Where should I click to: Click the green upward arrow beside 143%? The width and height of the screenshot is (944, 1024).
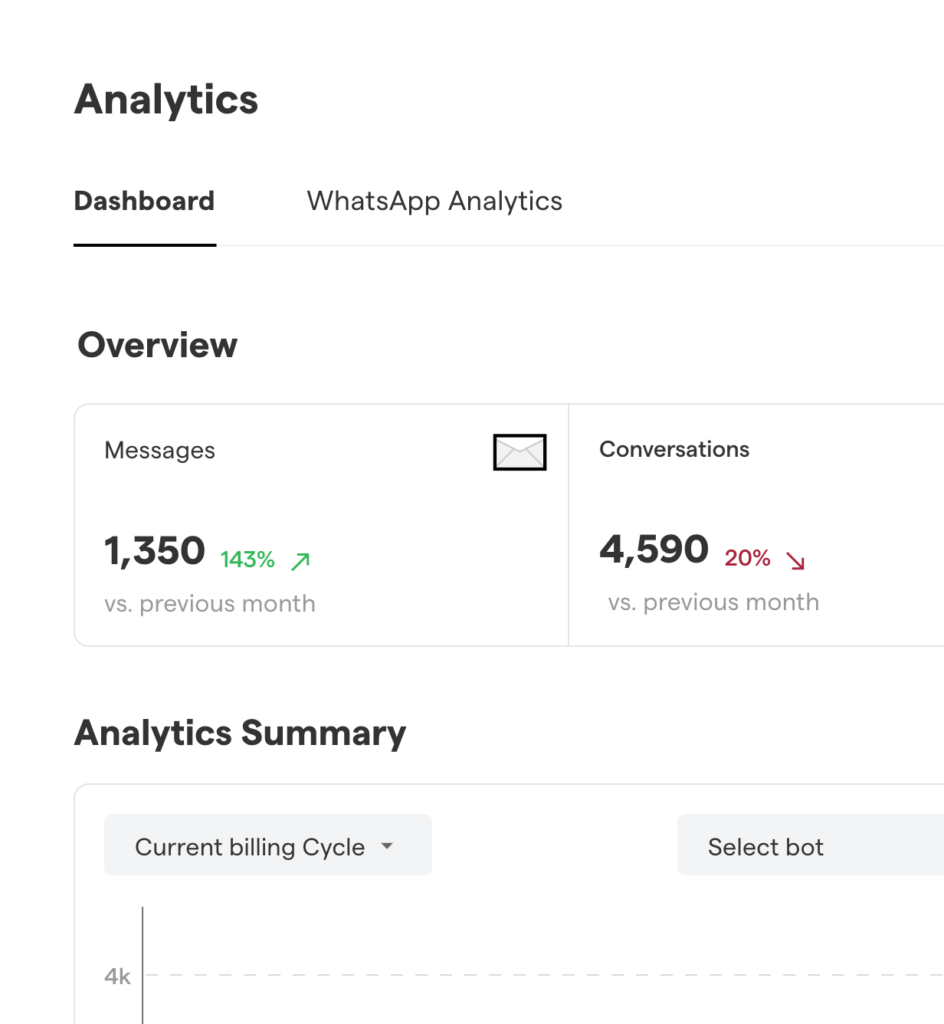click(x=300, y=561)
